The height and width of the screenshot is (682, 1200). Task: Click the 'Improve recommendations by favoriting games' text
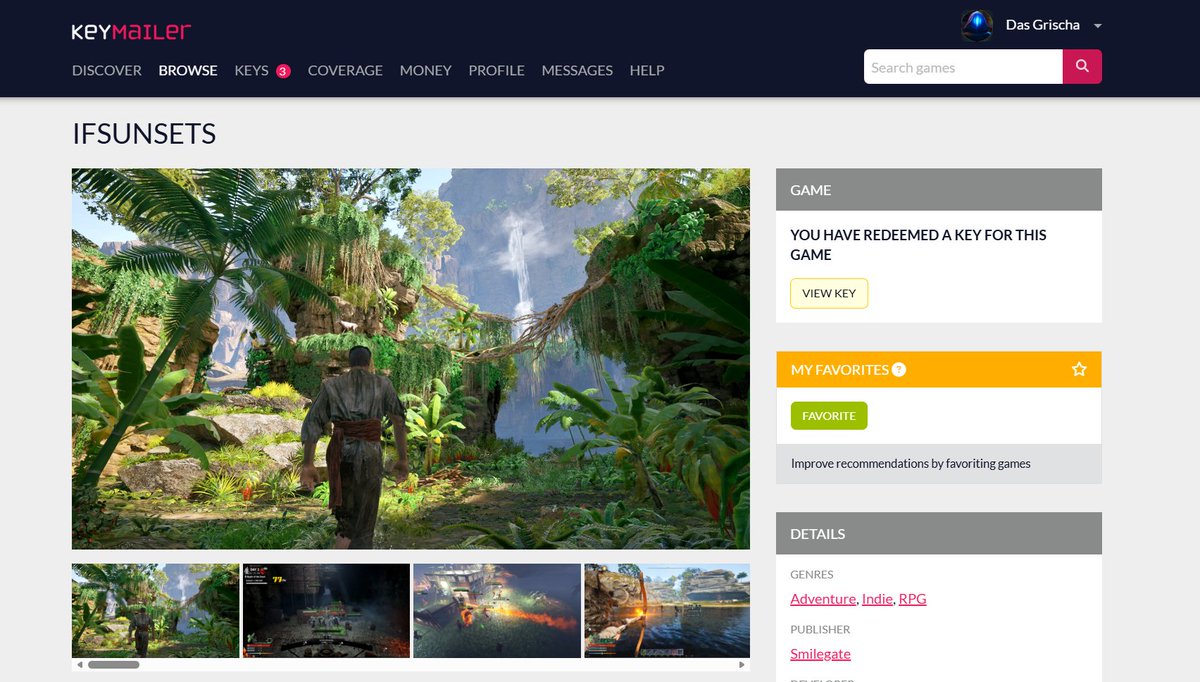(911, 464)
